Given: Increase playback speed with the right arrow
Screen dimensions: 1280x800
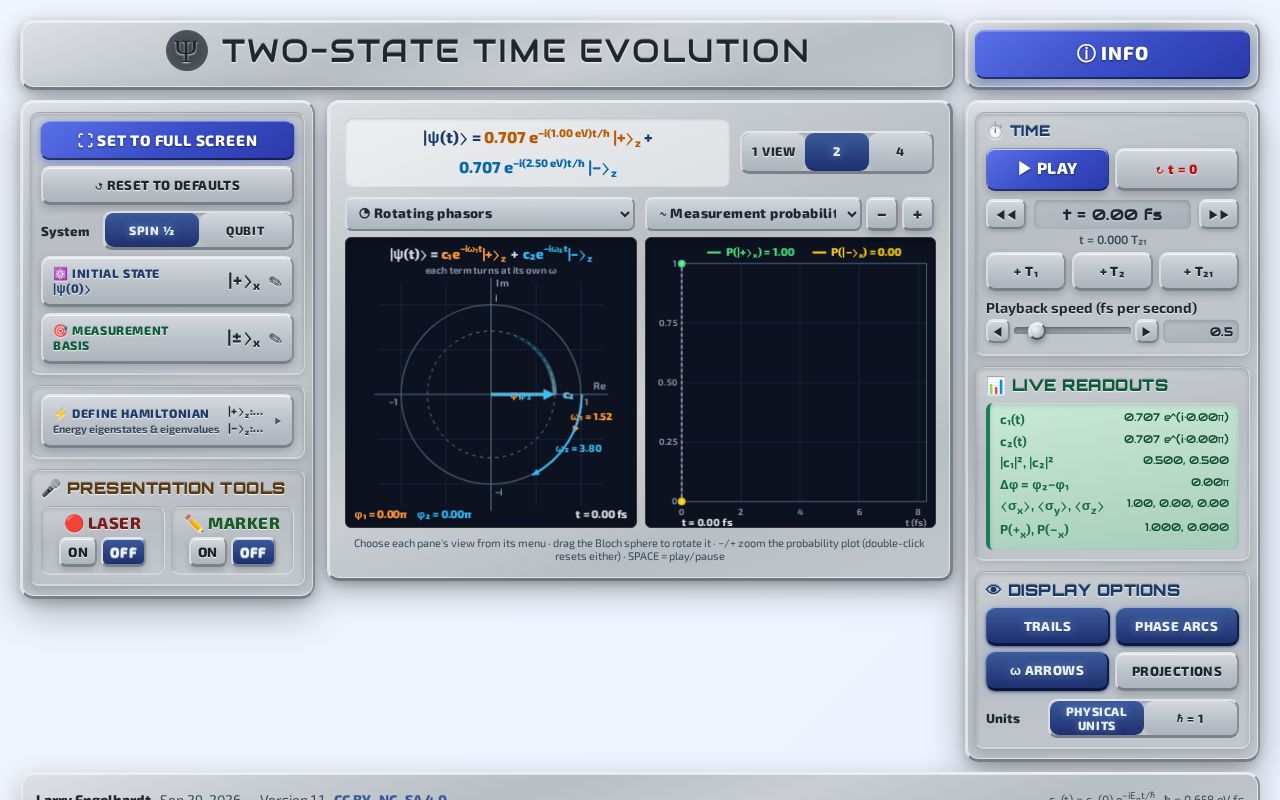Looking at the screenshot, I should pyautogui.click(x=1147, y=331).
